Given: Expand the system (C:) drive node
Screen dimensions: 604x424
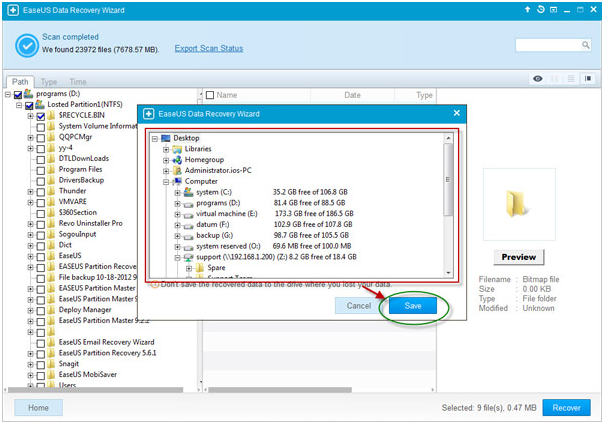Looking at the screenshot, I should click(177, 192).
